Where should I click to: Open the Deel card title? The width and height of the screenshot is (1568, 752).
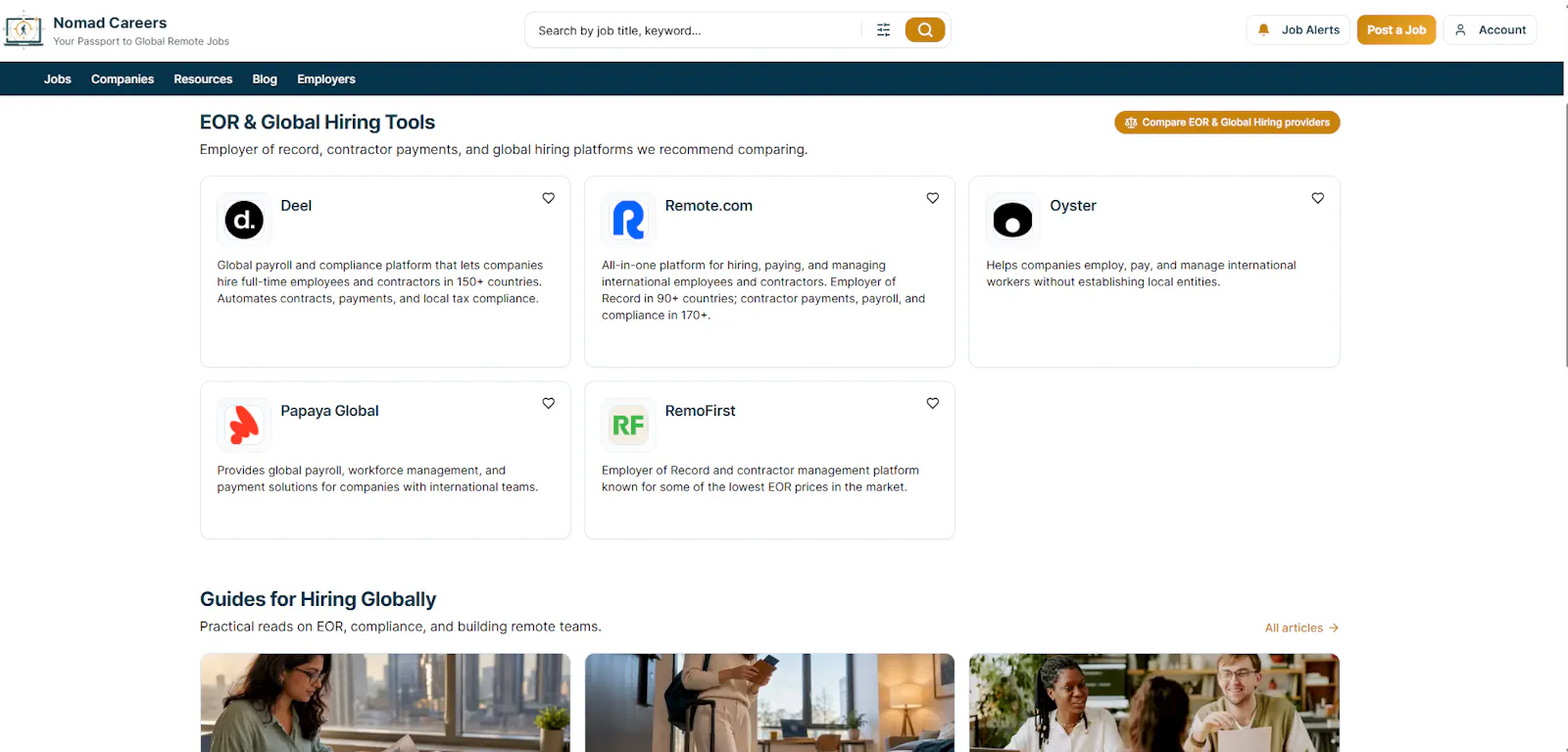click(x=296, y=206)
